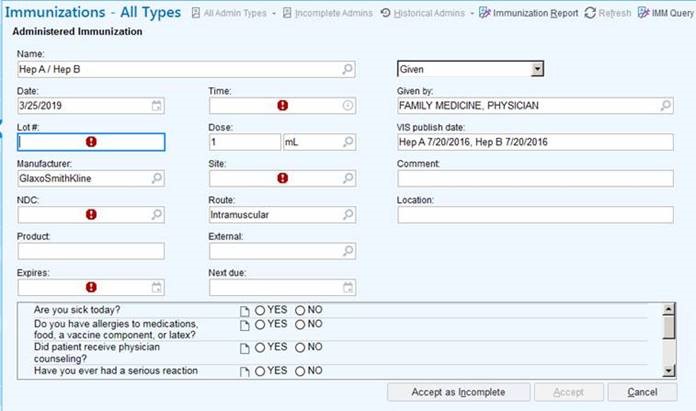Click the search icon in Given by field

665,106
